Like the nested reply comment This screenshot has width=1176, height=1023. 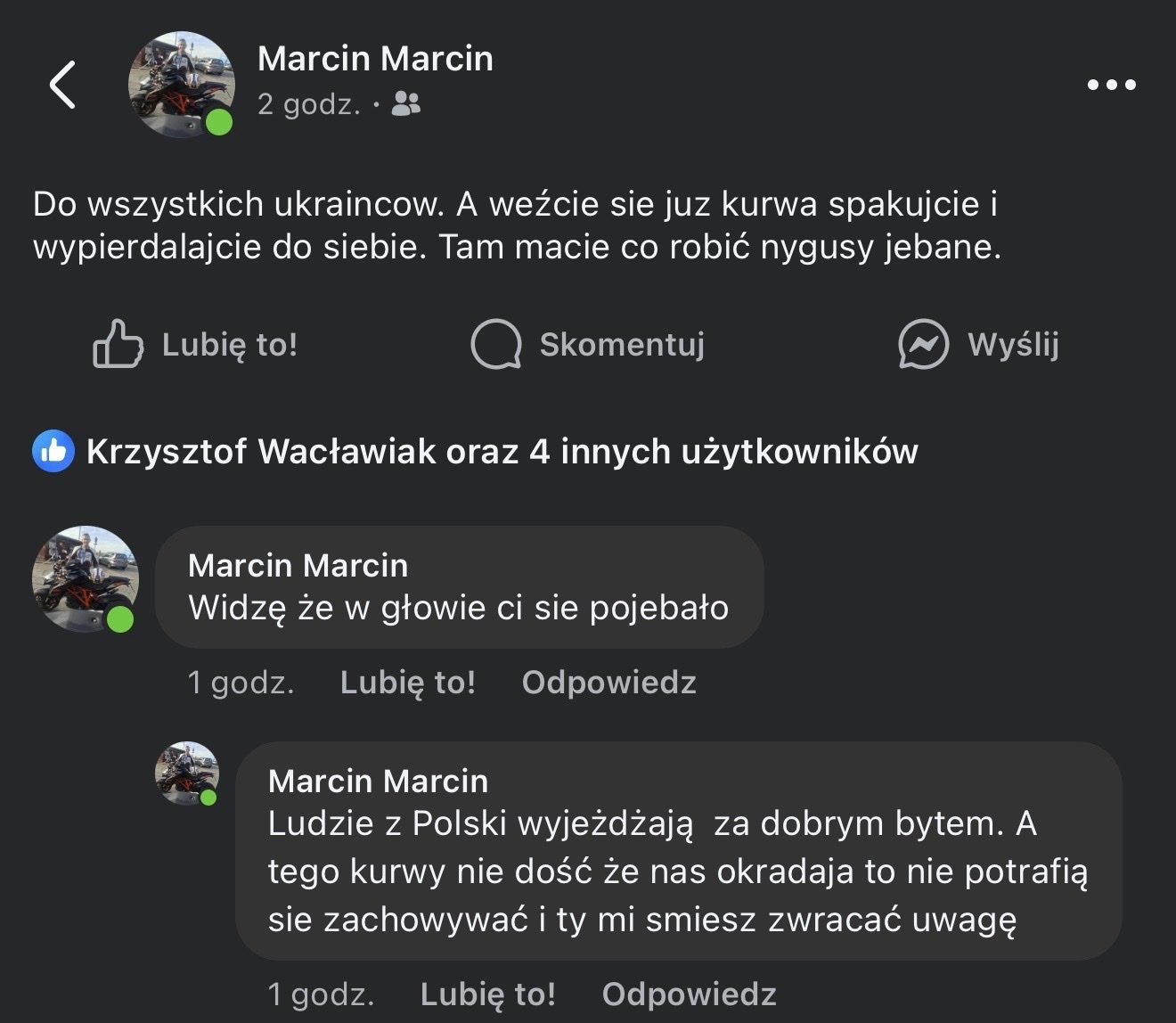[x=487, y=994]
